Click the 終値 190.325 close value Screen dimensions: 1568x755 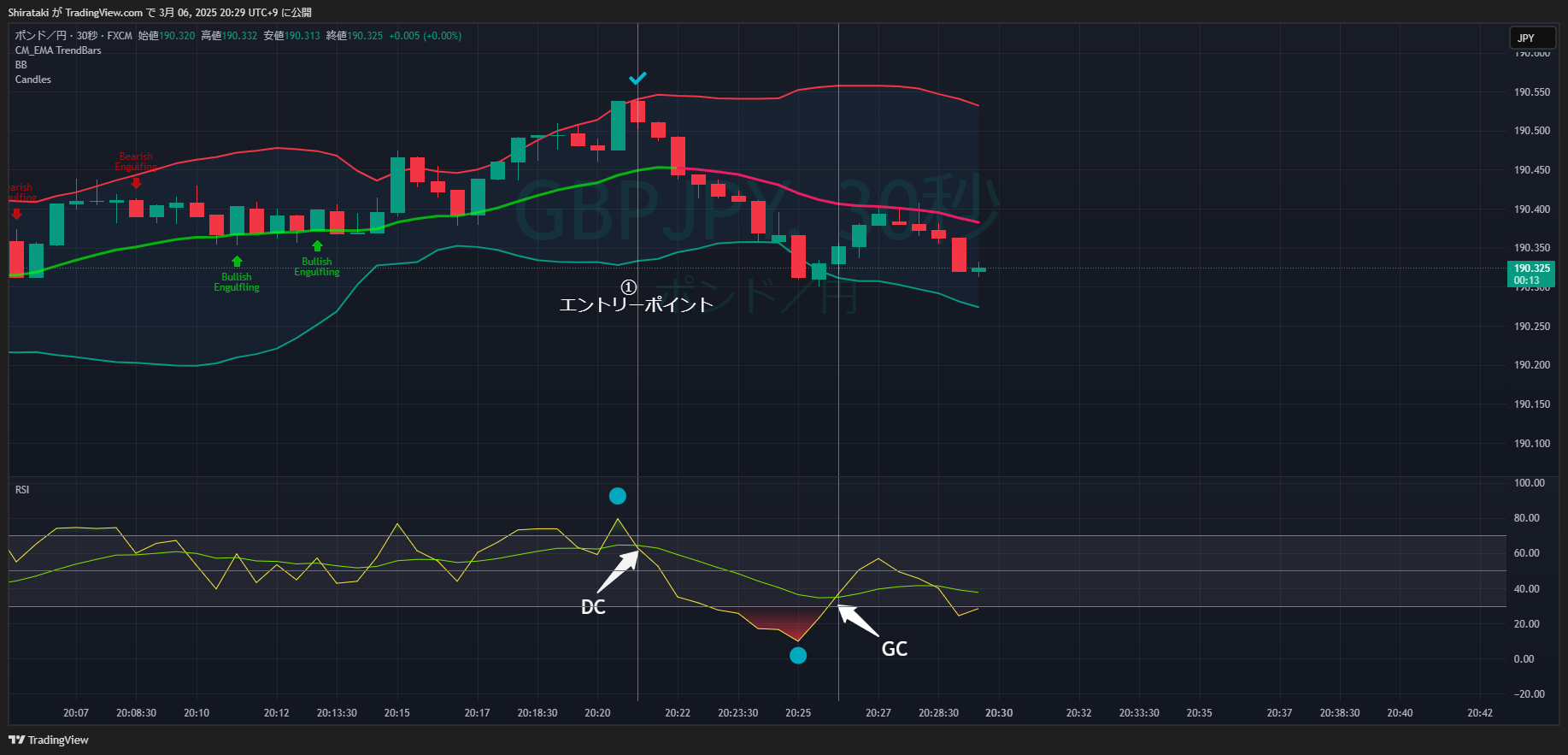[x=355, y=36]
